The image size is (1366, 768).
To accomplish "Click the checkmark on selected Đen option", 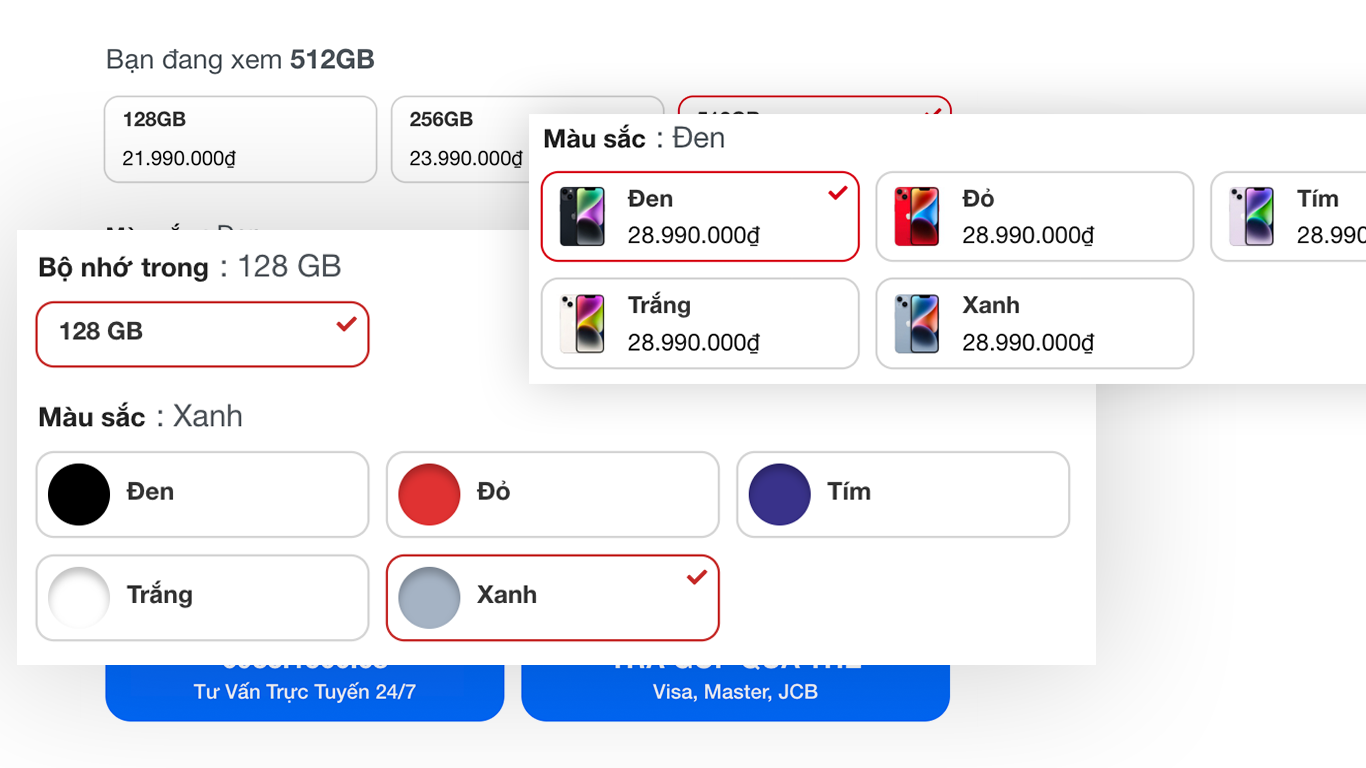I will pyautogui.click(x=838, y=193).
